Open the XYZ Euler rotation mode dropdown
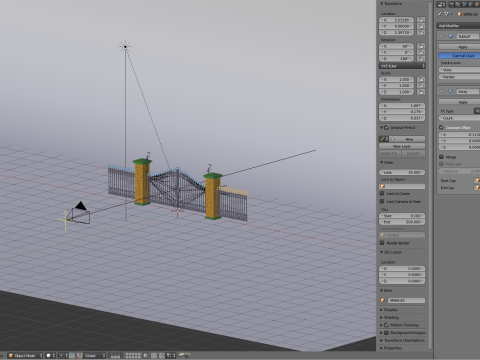 click(402, 66)
